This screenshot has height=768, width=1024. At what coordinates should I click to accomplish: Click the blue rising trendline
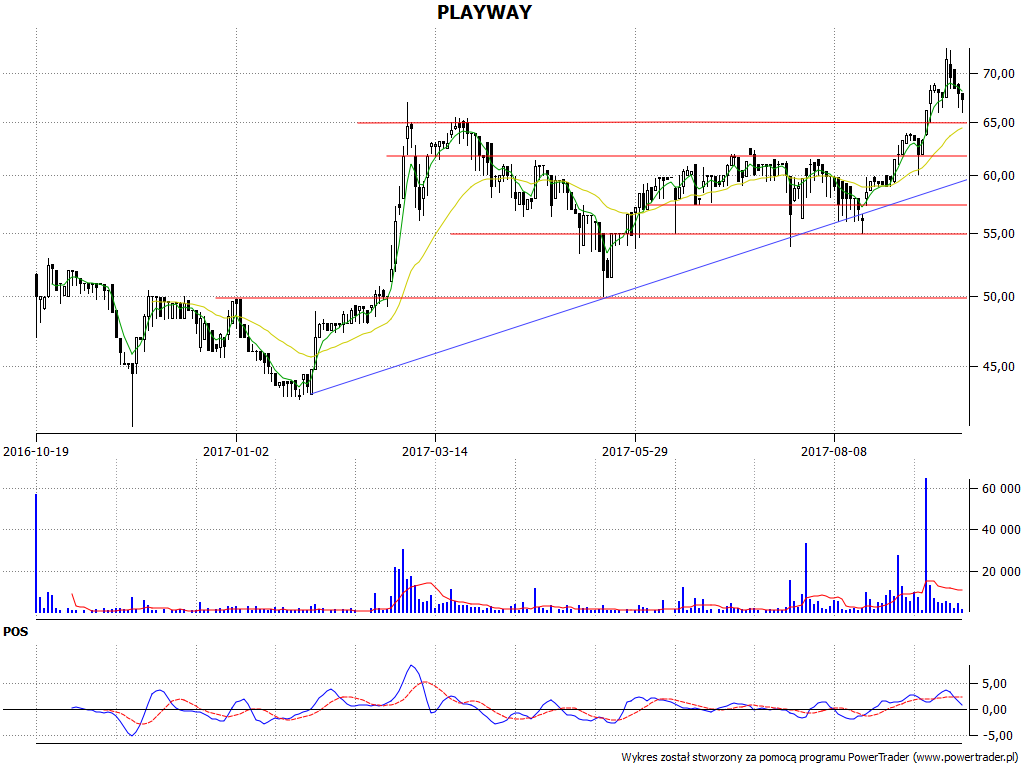click(640, 286)
